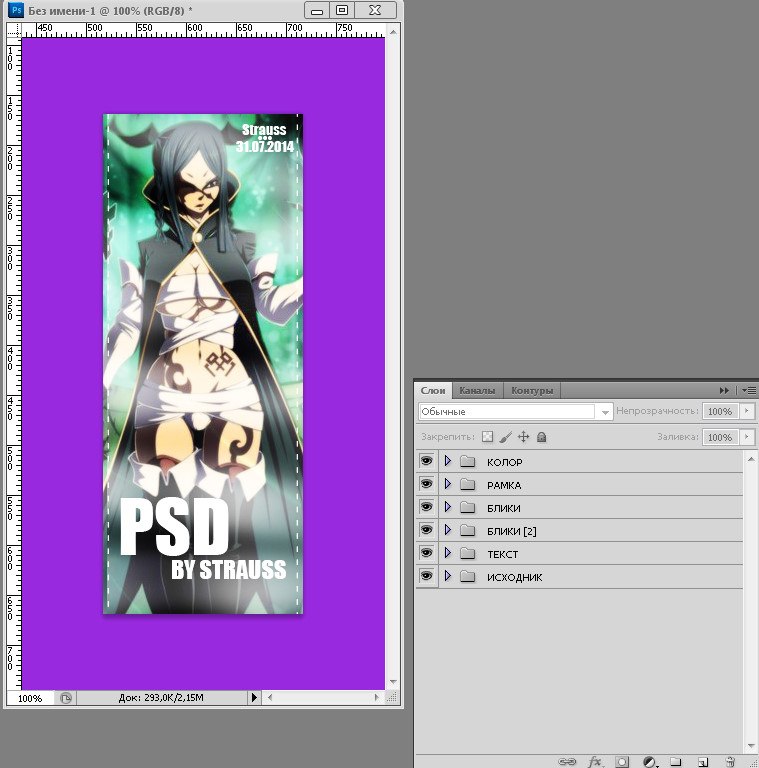Click the Заливка 100% field
The height and width of the screenshot is (768, 759).
(720, 437)
